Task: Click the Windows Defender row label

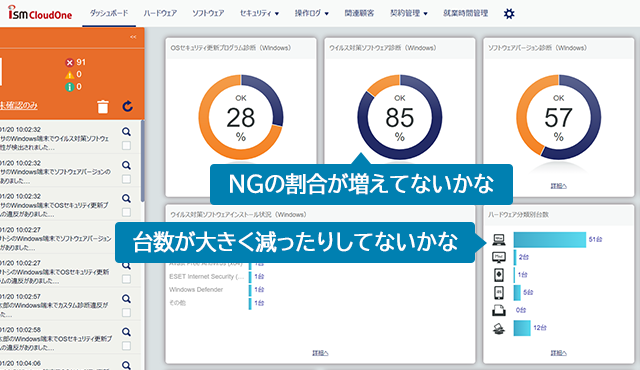Action: tap(196, 290)
